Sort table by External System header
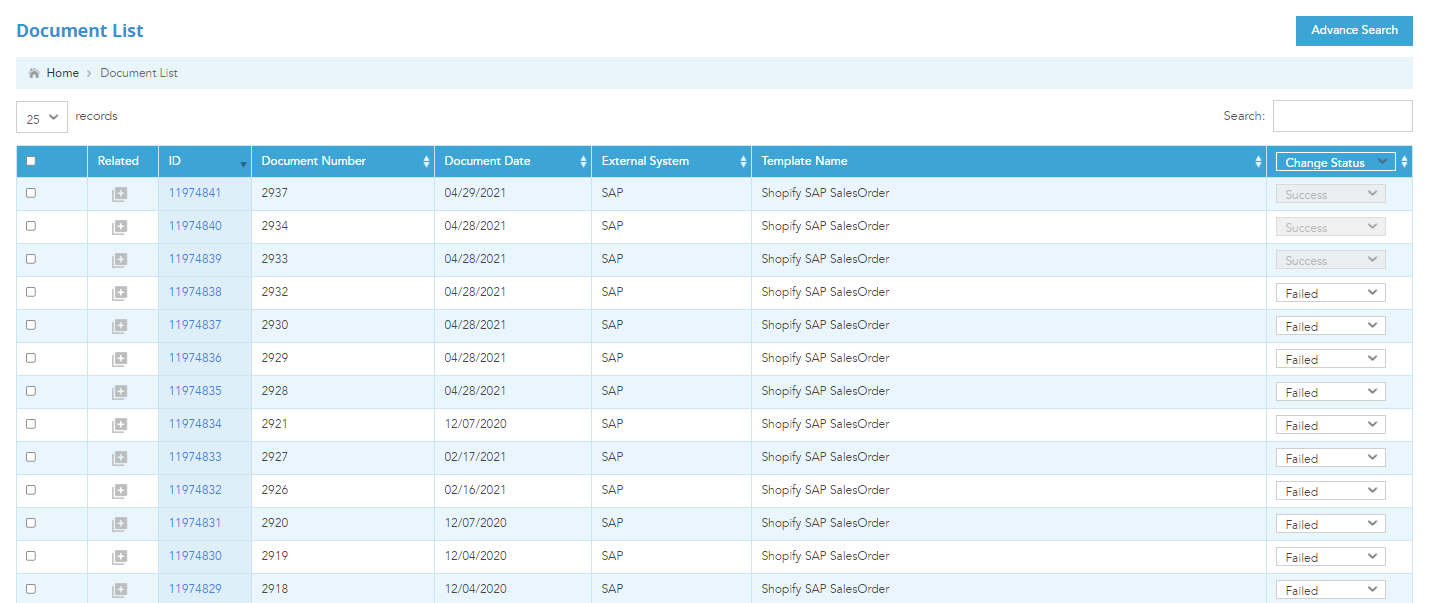The image size is (1429, 603). (x=645, y=161)
